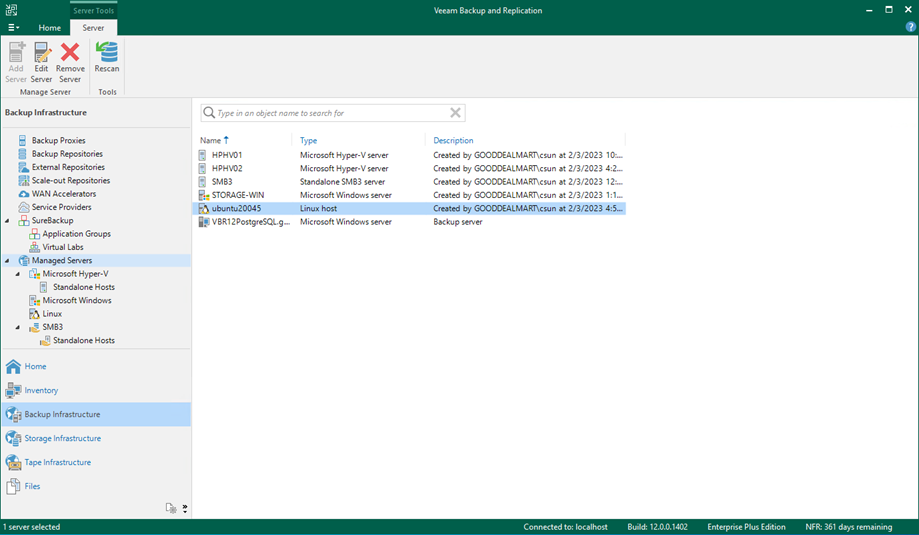Click the Files documents icon
Image resolution: width=919 pixels, height=535 pixels.
point(13,486)
